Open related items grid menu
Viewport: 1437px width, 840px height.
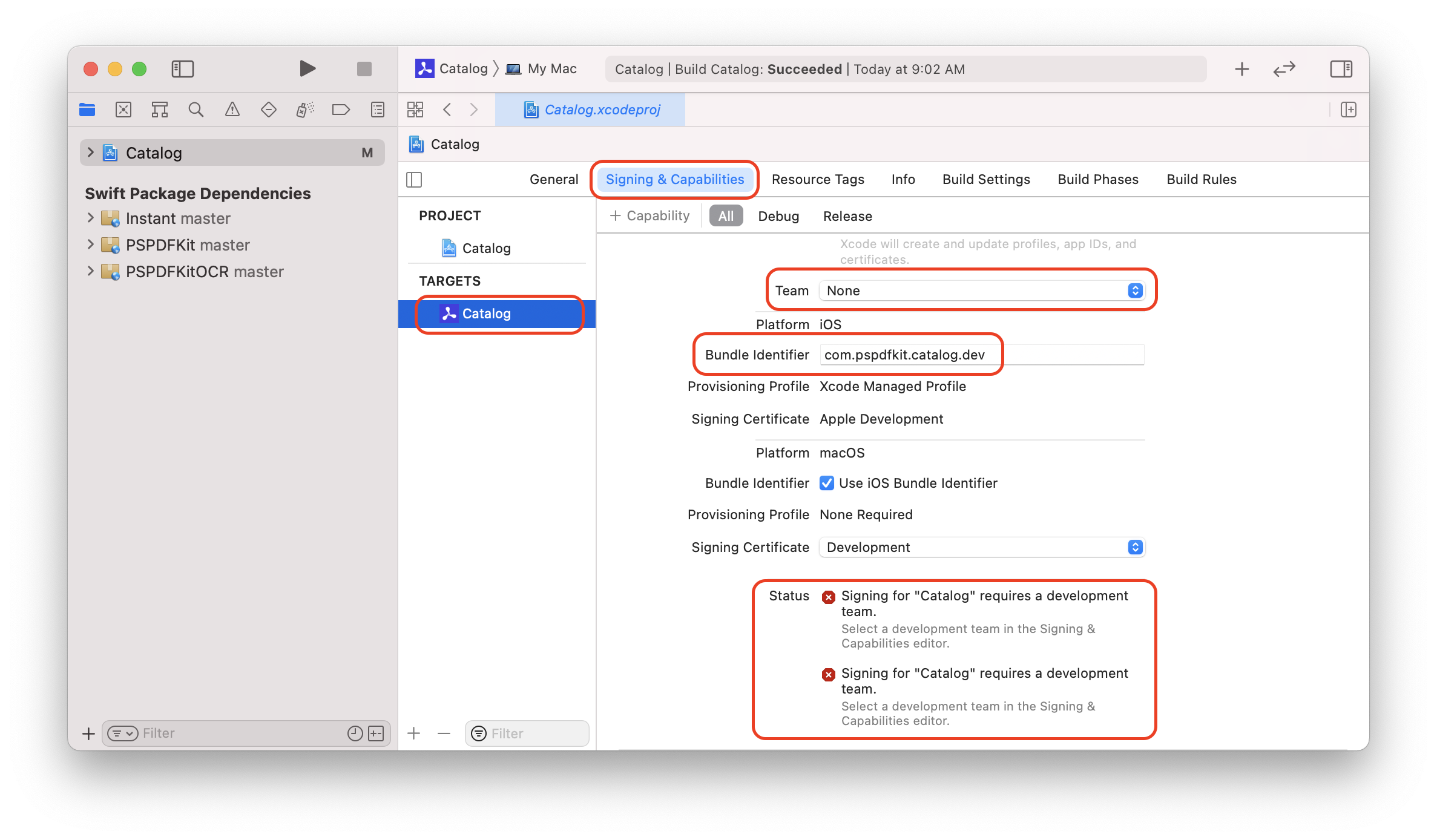tap(415, 110)
